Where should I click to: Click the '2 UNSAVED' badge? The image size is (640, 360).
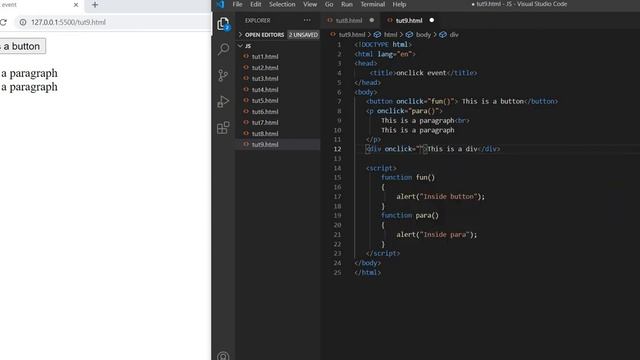(303, 35)
